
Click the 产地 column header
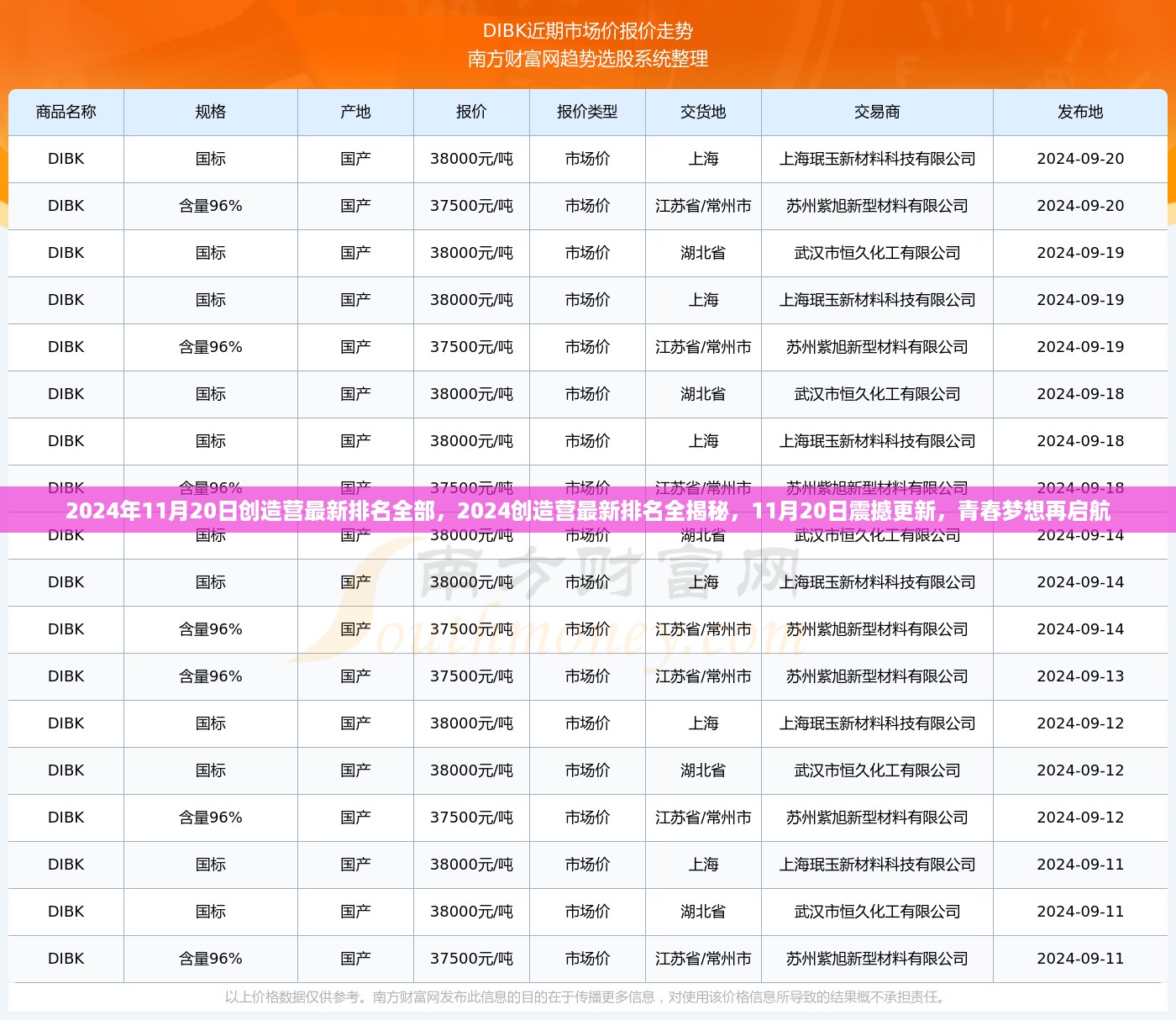[x=355, y=112]
